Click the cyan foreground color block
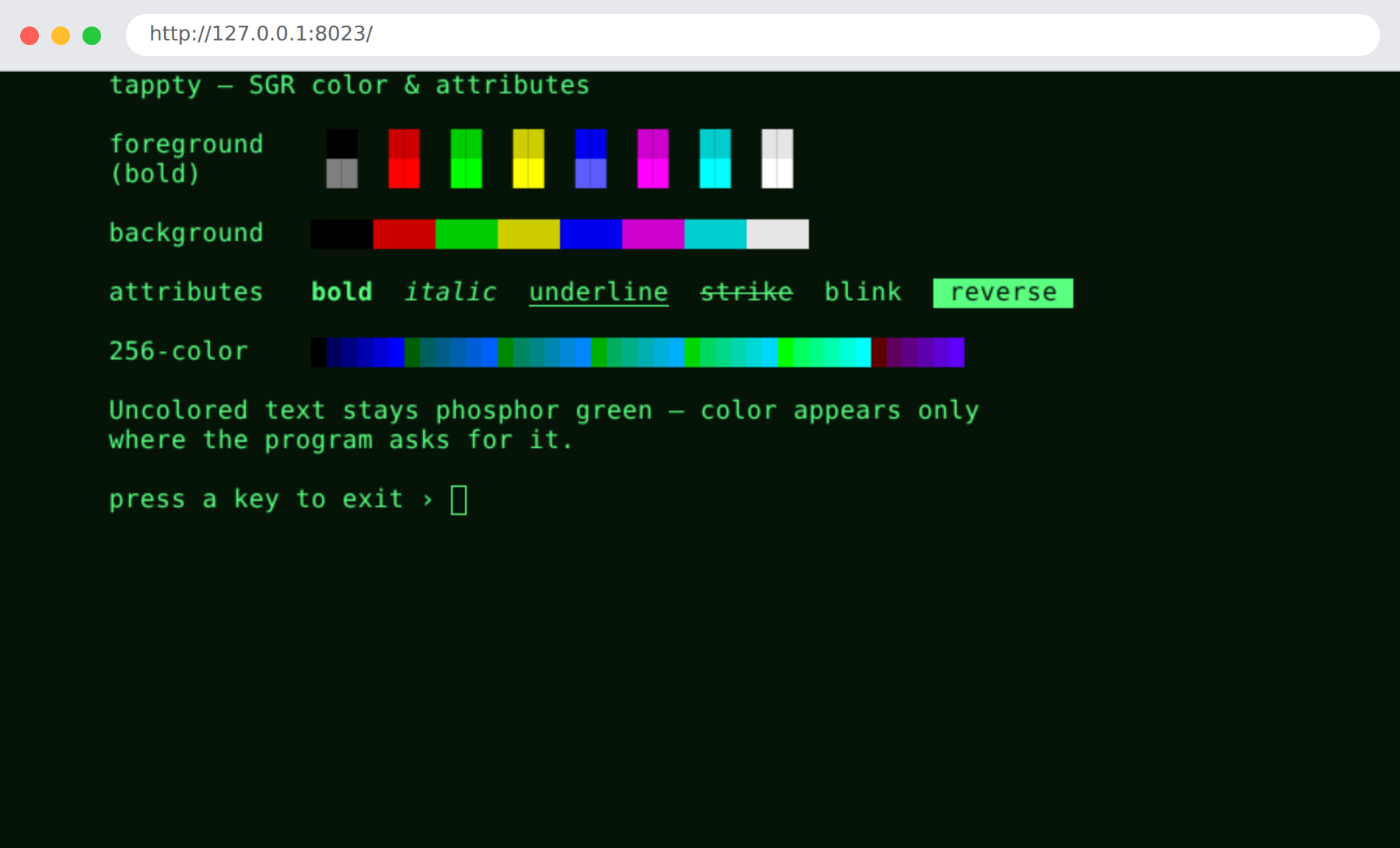The height and width of the screenshot is (848, 1400). coord(716,159)
